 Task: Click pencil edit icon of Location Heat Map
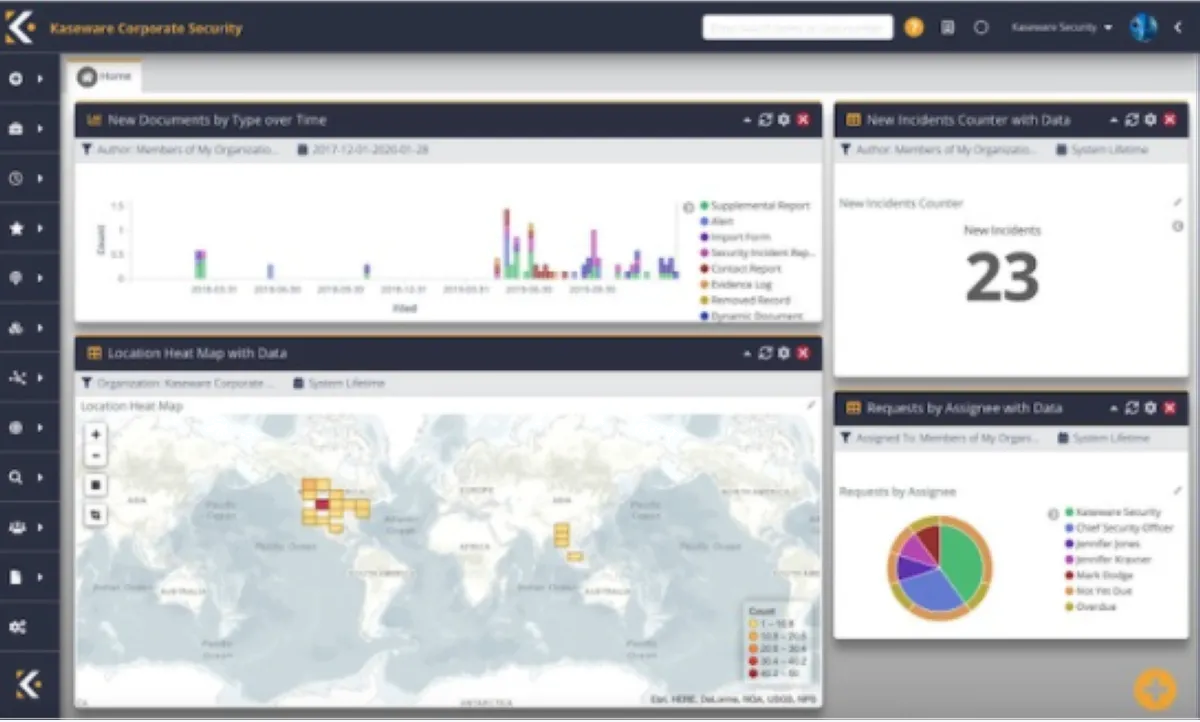(811, 405)
